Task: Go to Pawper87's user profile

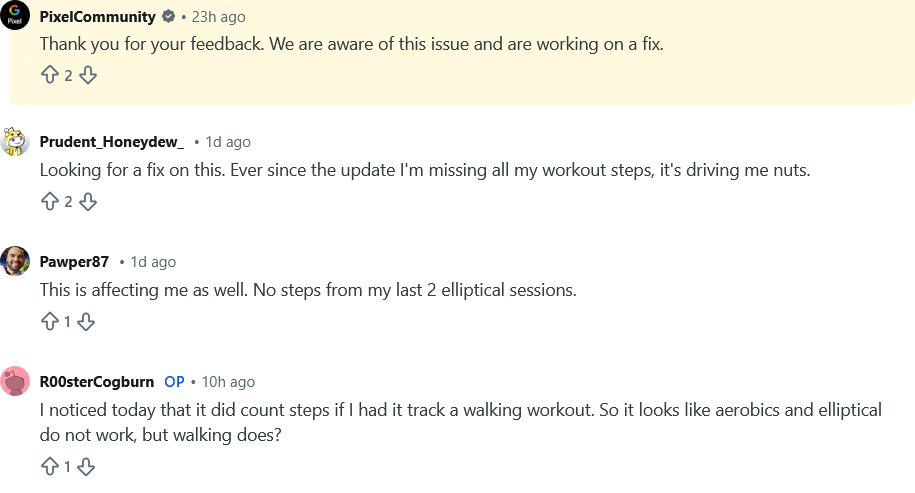Action: (74, 262)
